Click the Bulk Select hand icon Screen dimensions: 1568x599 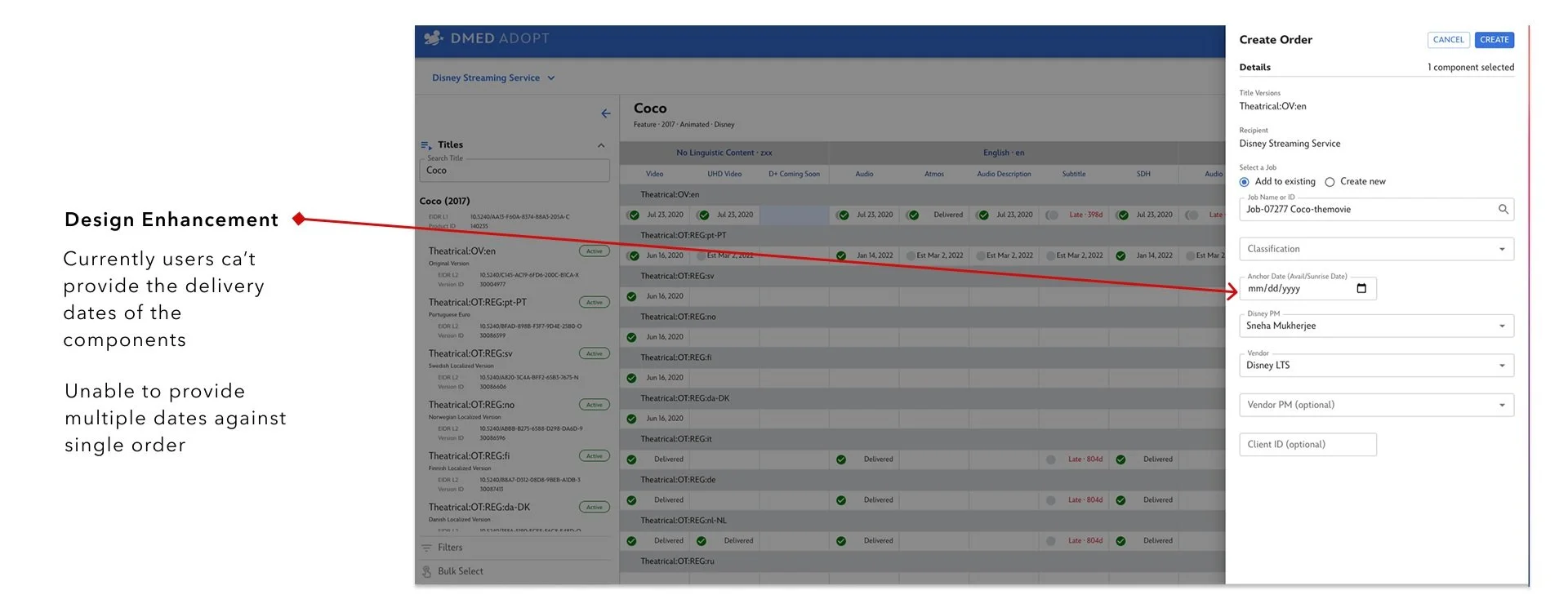tap(426, 571)
